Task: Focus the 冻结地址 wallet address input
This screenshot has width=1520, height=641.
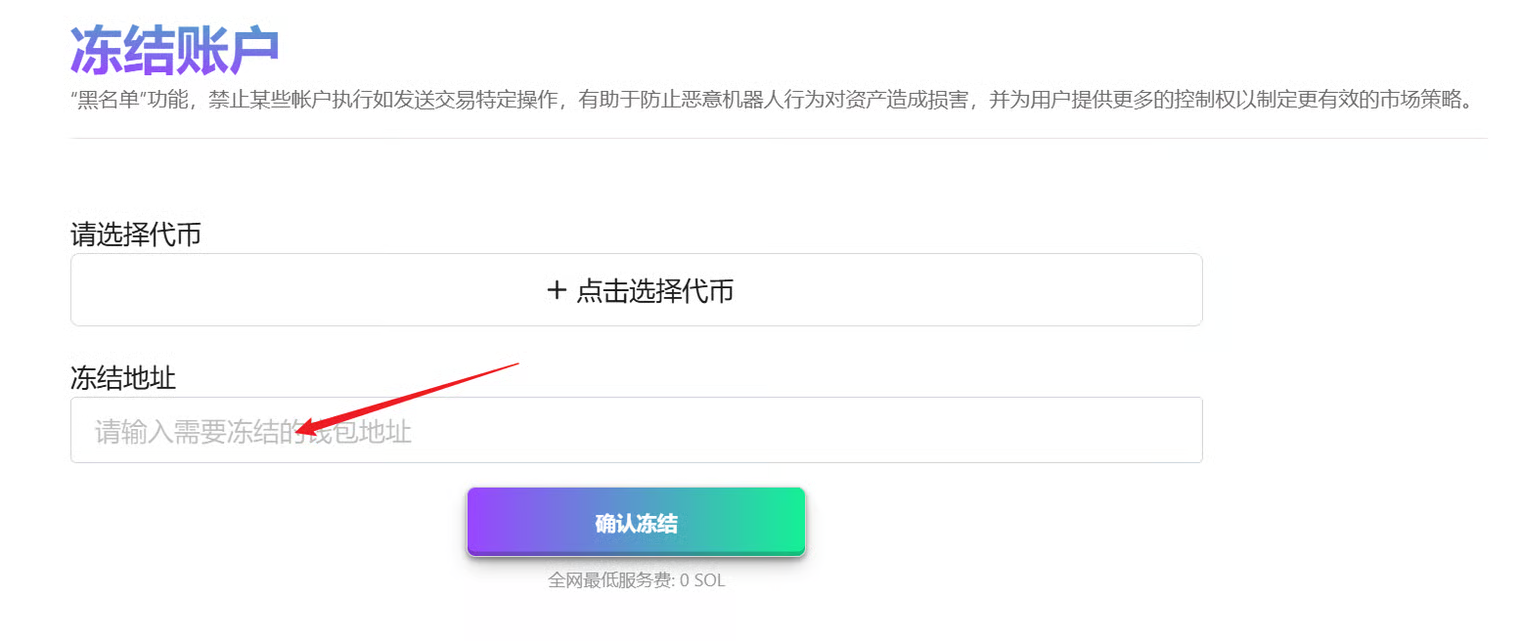Action: pyautogui.click(x=636, y=430)
